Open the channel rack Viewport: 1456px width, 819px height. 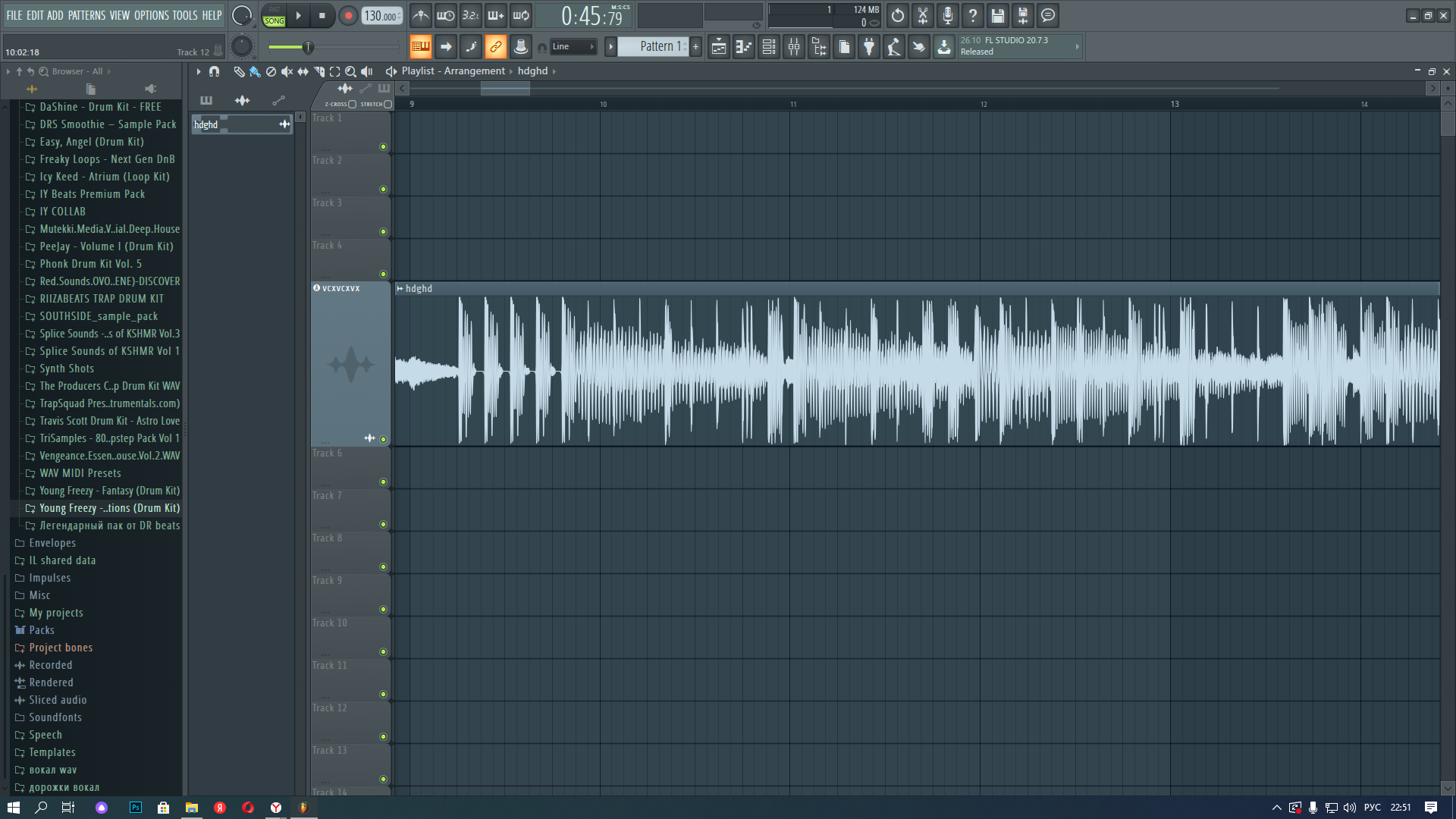click(769, 47)
